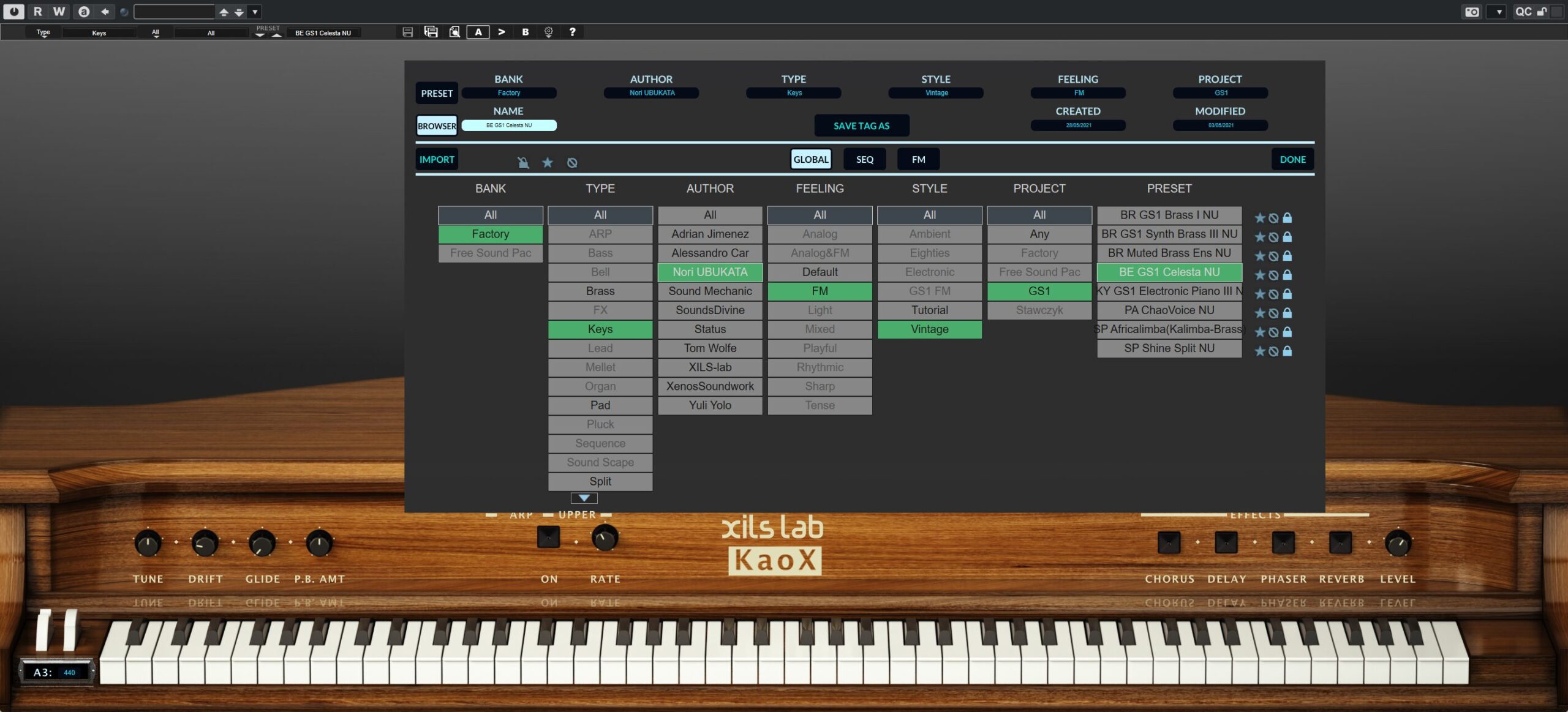Click the lock icon for PA ChaoVoice NU

(x=1287, y=313)
